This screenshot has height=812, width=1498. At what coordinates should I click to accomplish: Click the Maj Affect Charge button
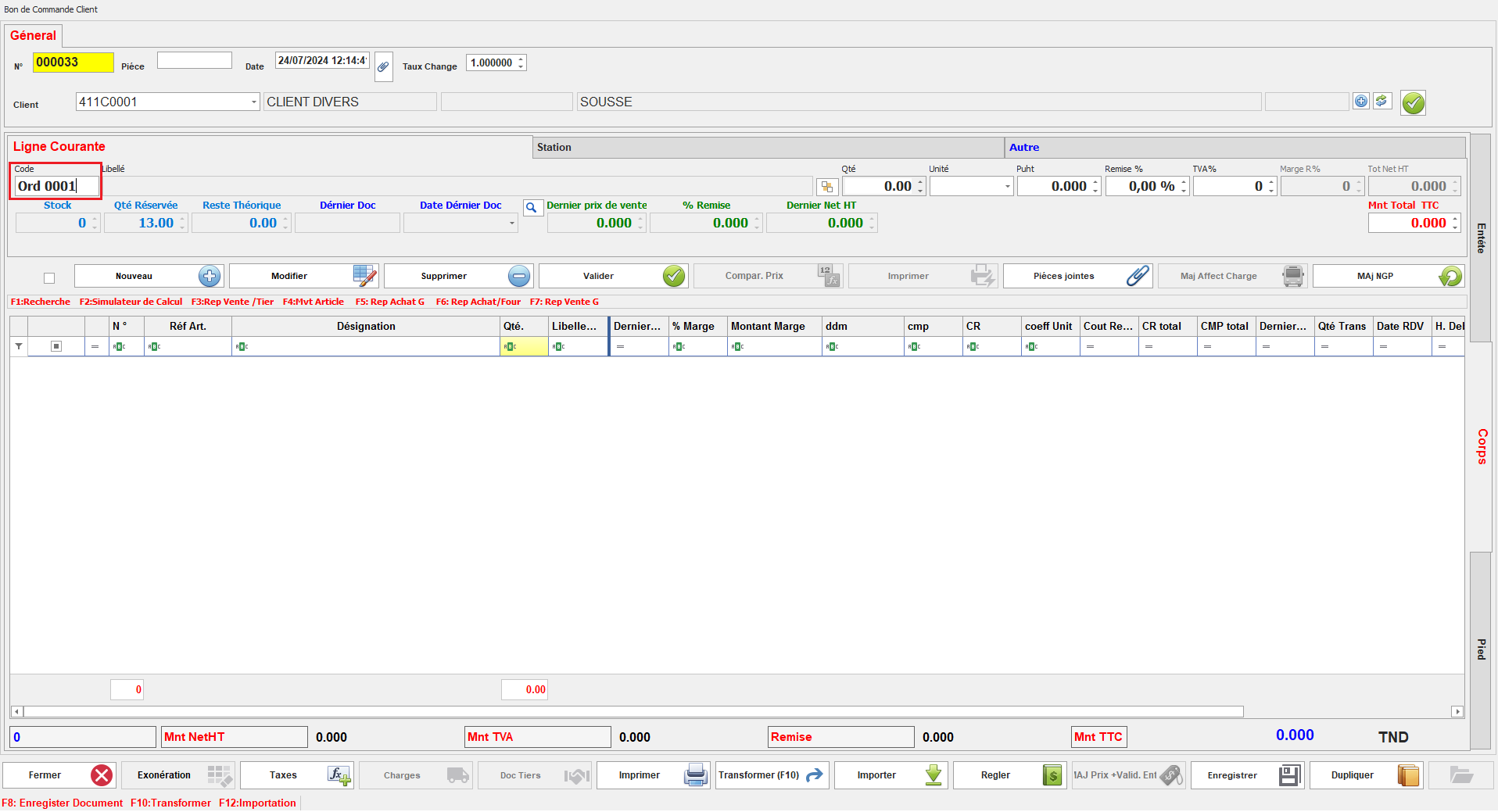[1232, 276]
